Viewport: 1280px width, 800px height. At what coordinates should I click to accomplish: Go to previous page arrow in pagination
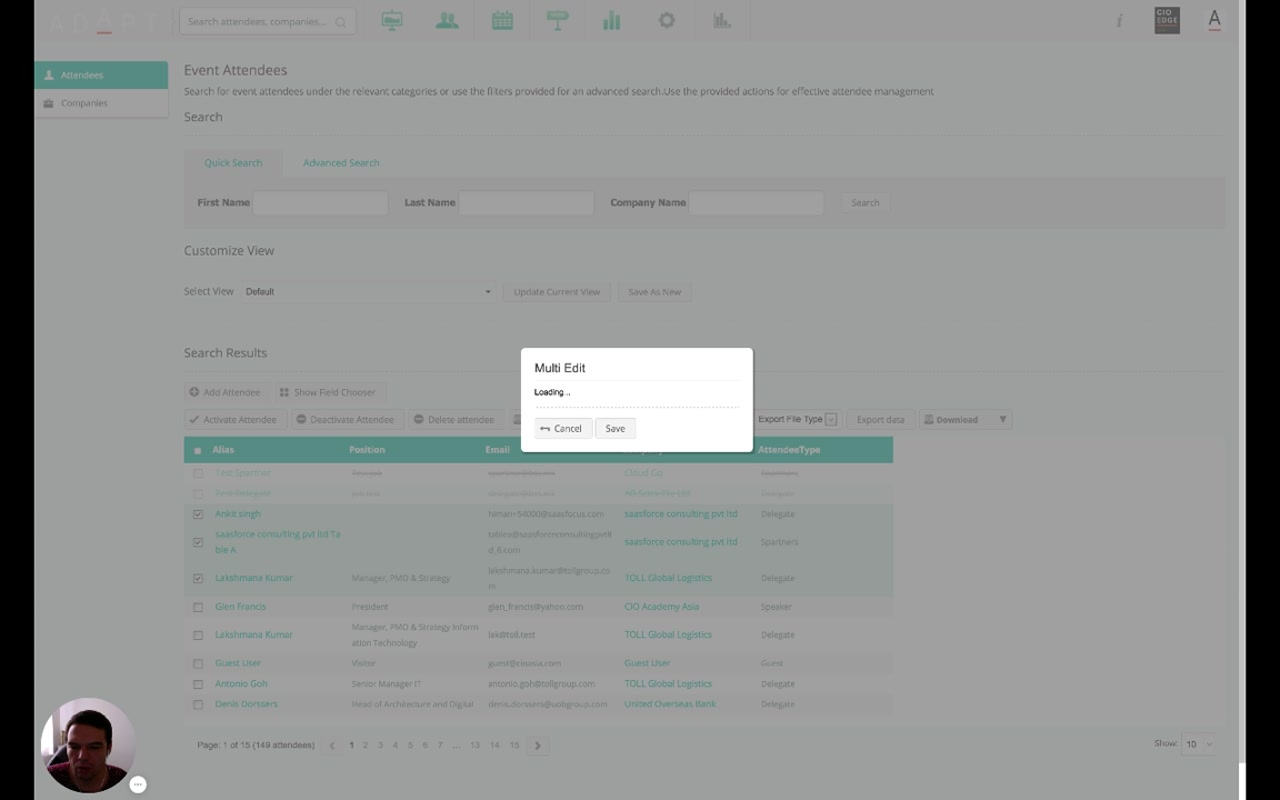click(332, 745)
